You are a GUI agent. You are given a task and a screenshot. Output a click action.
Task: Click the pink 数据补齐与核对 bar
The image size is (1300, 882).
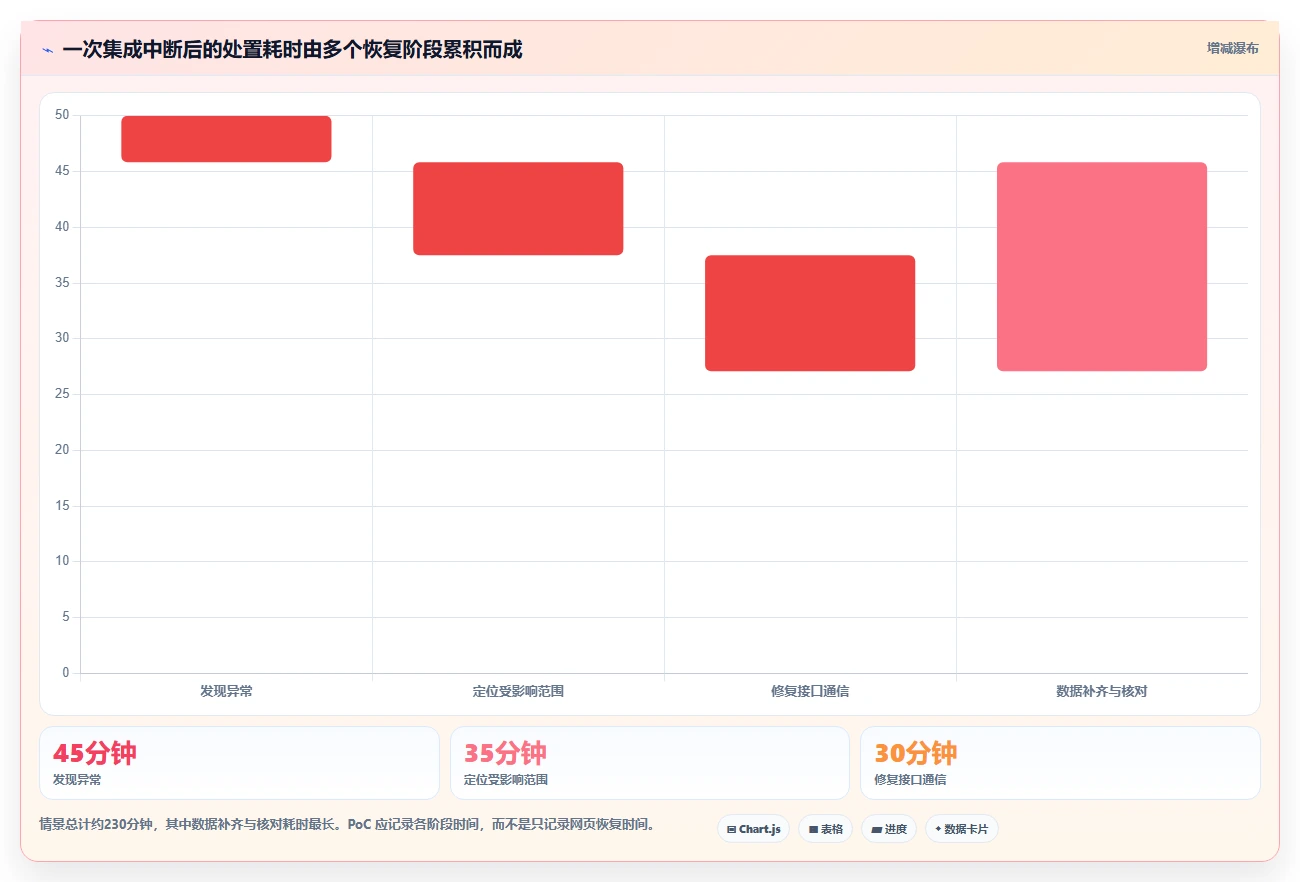click(1102, 267)
